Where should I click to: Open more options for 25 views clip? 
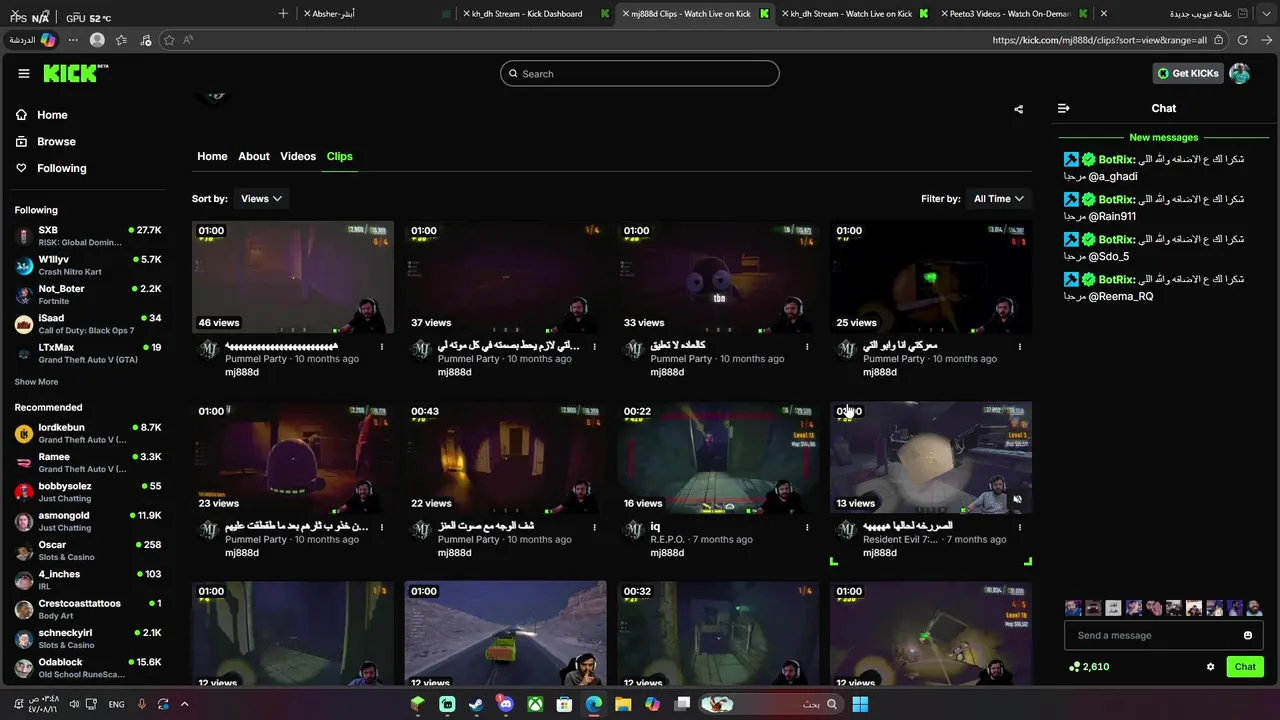[1020, 347]
